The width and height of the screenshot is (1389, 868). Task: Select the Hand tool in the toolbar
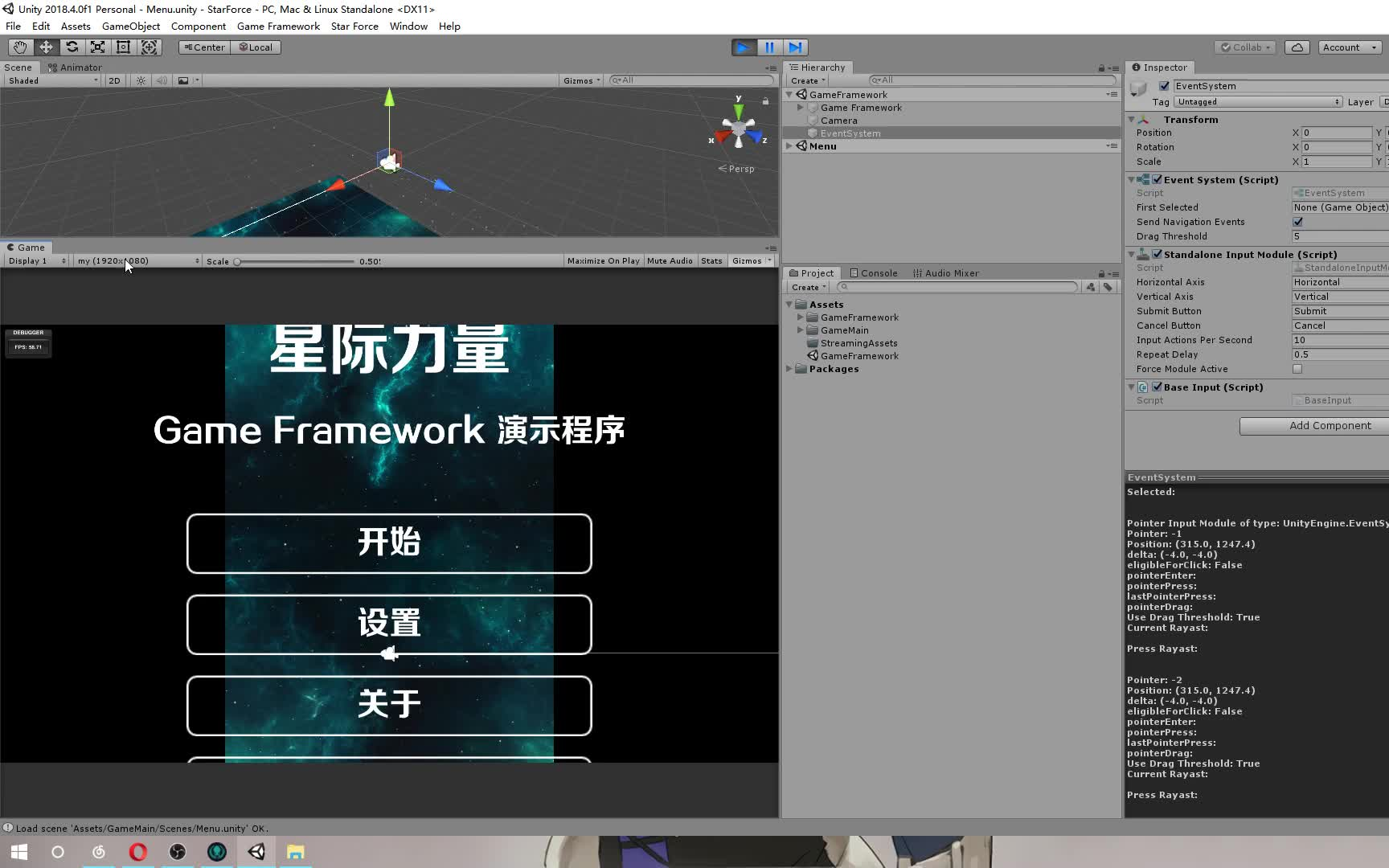(20, 47)
